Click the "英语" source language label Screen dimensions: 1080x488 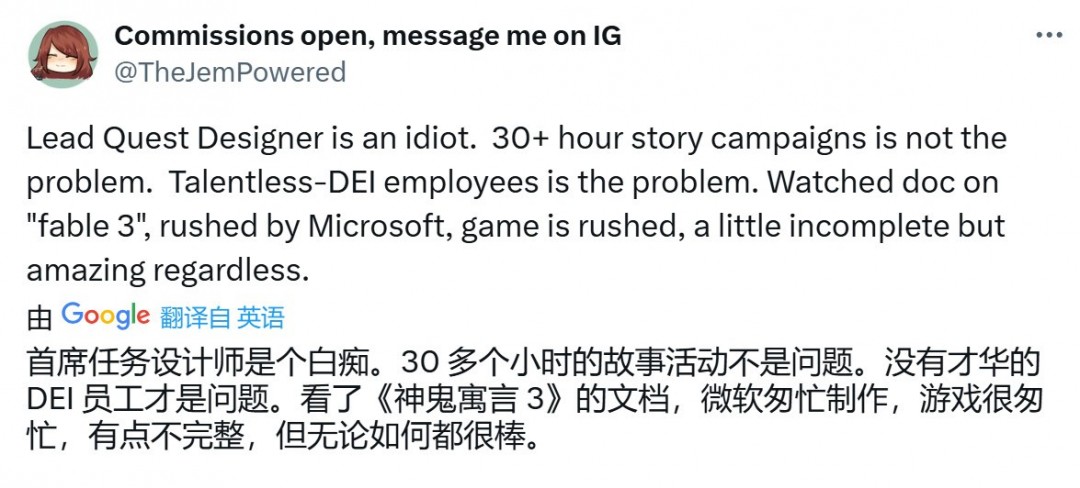[261, 318]
